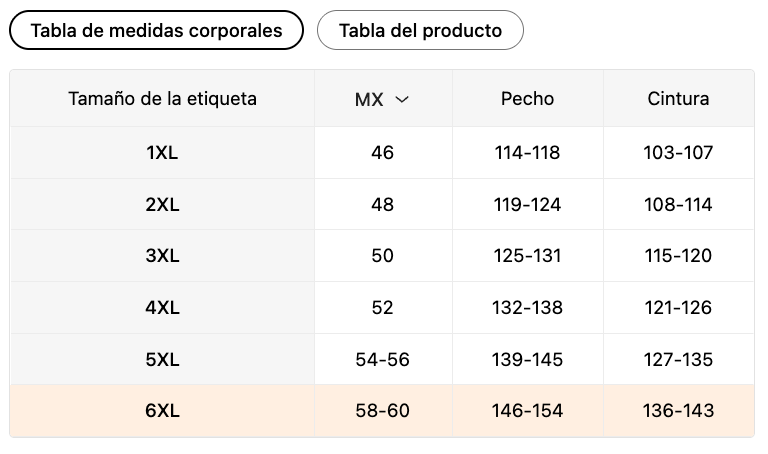The image size is (768, 454).
Task: Click the 136-143 Cintura cell
Action: (x=678, y=411)
